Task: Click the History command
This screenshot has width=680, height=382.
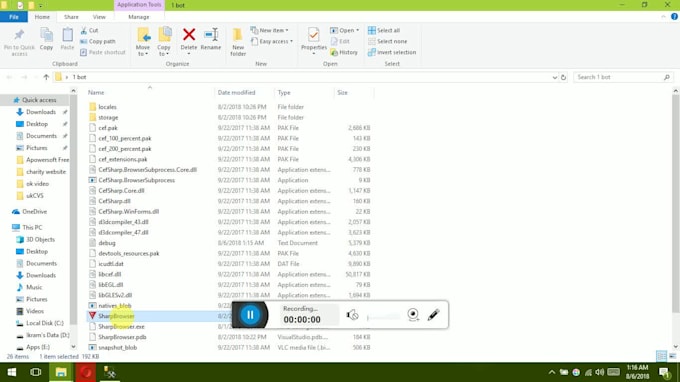Action: [344, 52]
